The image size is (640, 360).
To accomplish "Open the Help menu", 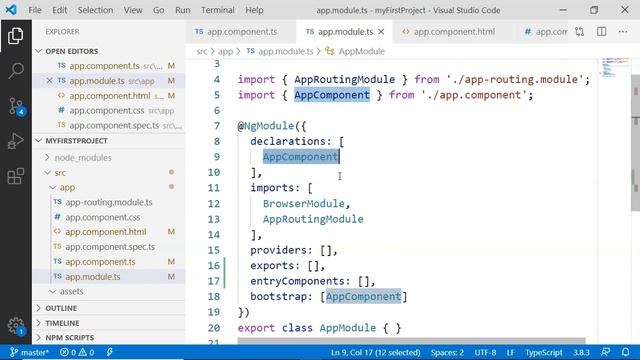I will tap(254, 10).
